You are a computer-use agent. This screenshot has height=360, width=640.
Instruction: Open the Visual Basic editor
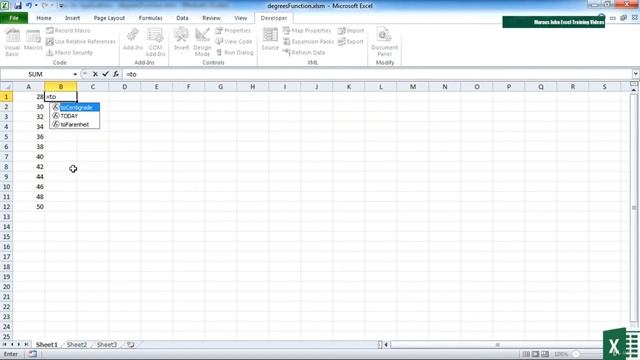click(12, 42)
